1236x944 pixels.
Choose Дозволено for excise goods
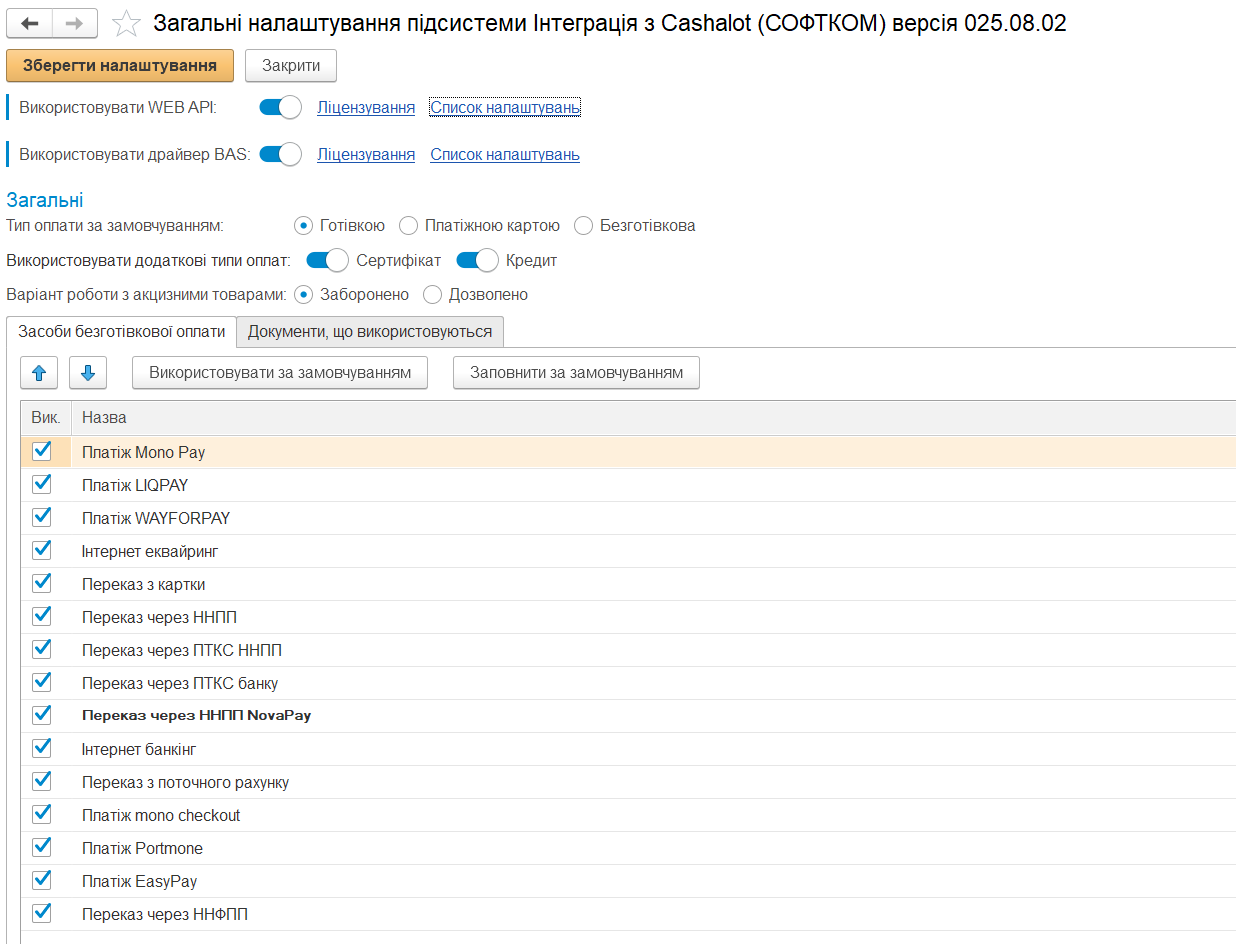[x=432, y=294]
